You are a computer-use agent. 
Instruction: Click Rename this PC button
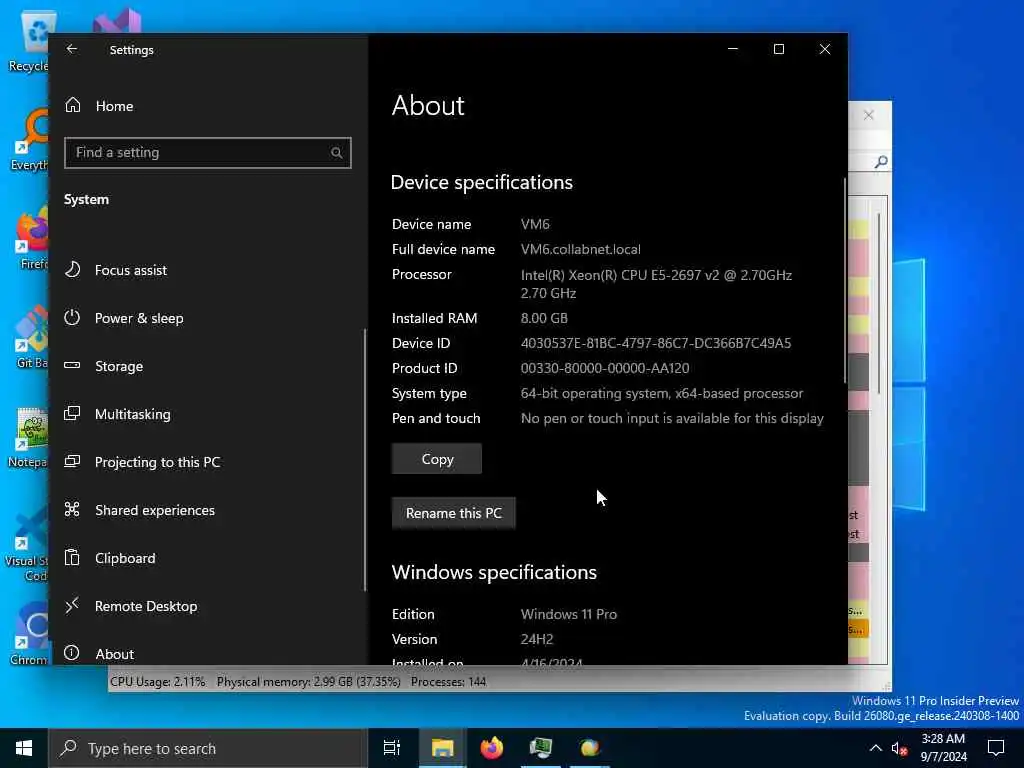454,513
